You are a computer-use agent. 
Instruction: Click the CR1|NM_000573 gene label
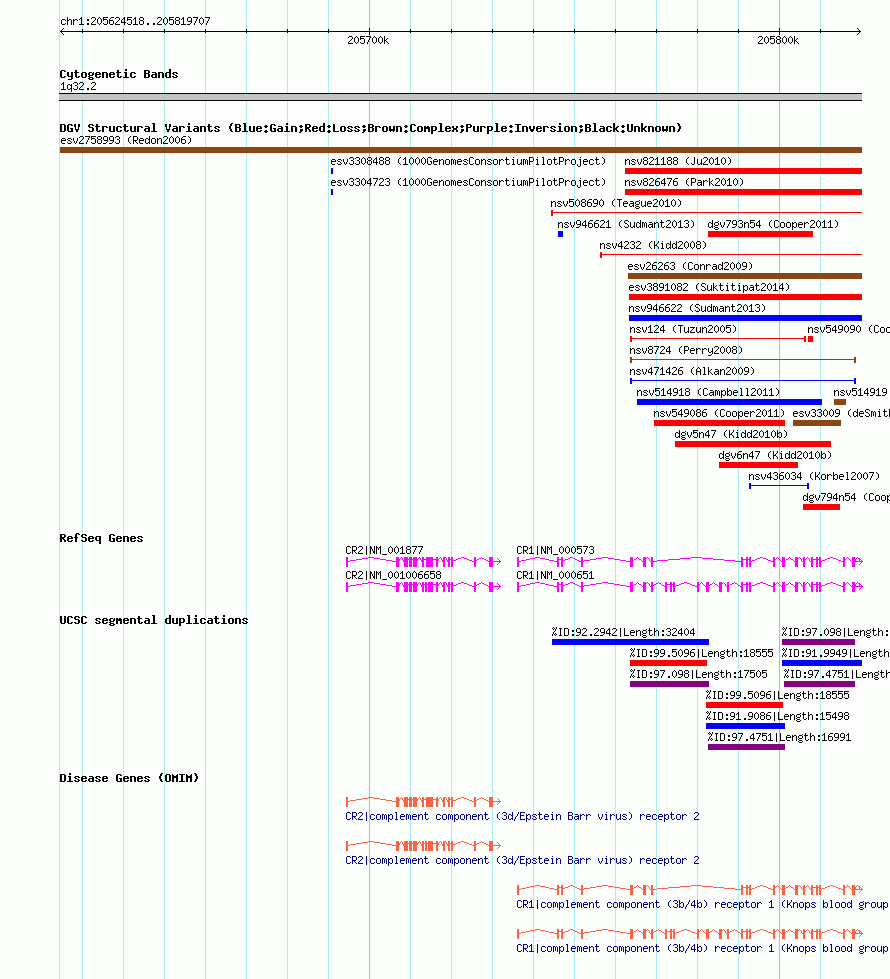555,550
